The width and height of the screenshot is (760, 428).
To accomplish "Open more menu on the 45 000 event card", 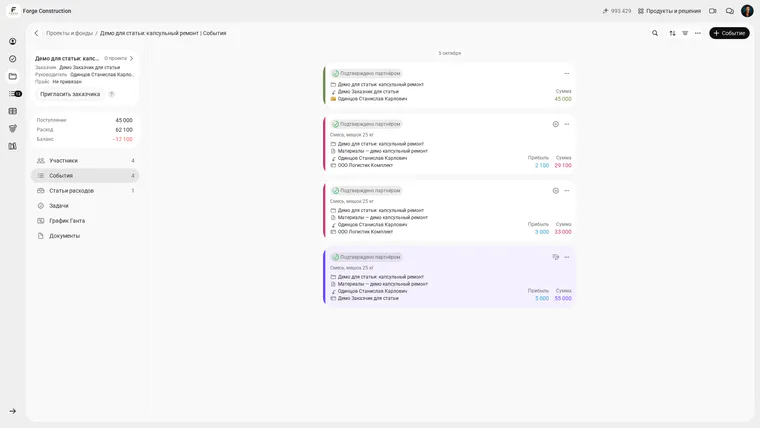I will [567, 73].
